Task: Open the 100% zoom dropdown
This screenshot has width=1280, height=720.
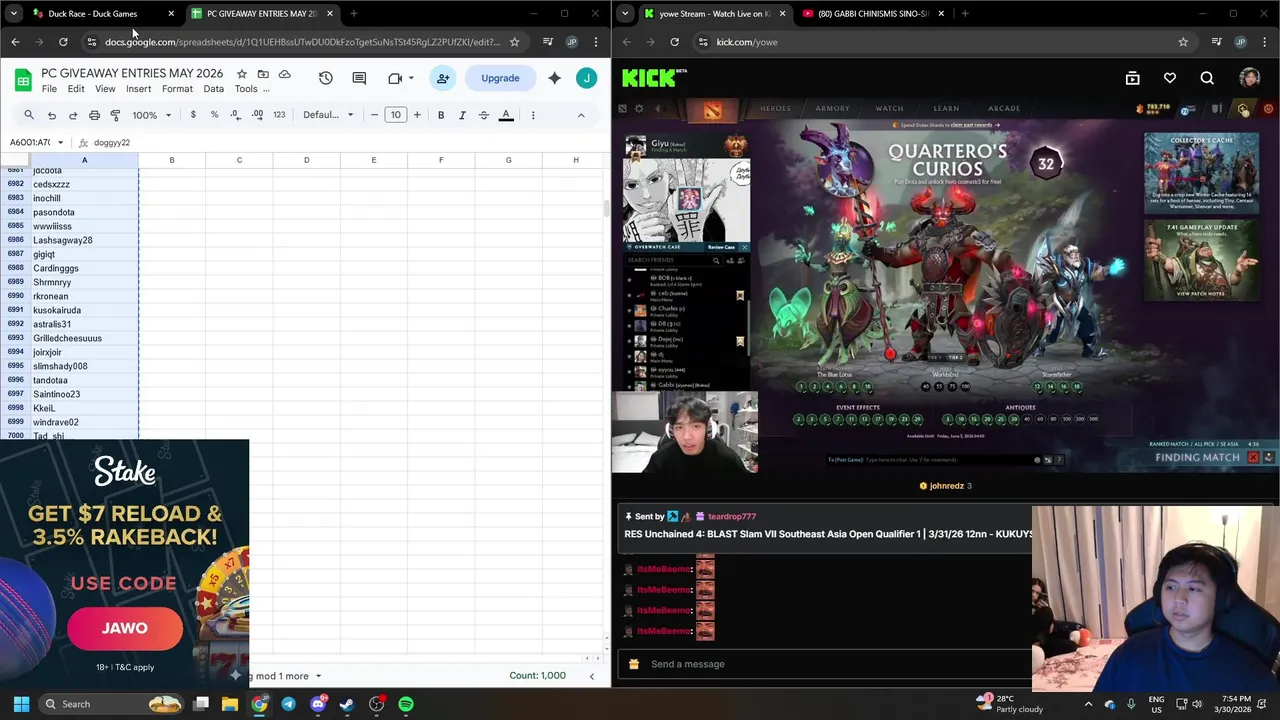Action: (x=153, y=115)
